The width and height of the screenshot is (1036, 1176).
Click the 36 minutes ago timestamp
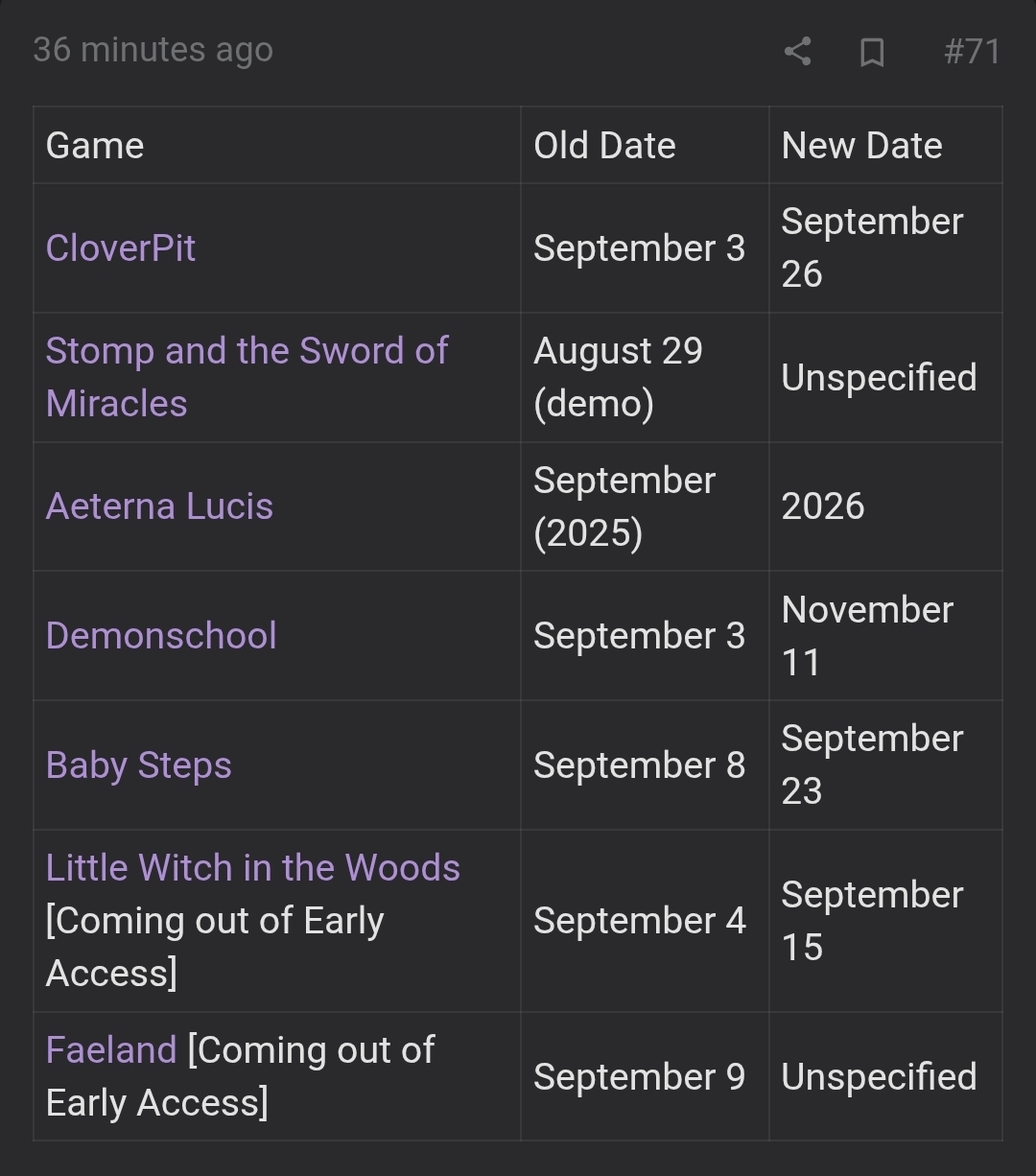(153, 50)
